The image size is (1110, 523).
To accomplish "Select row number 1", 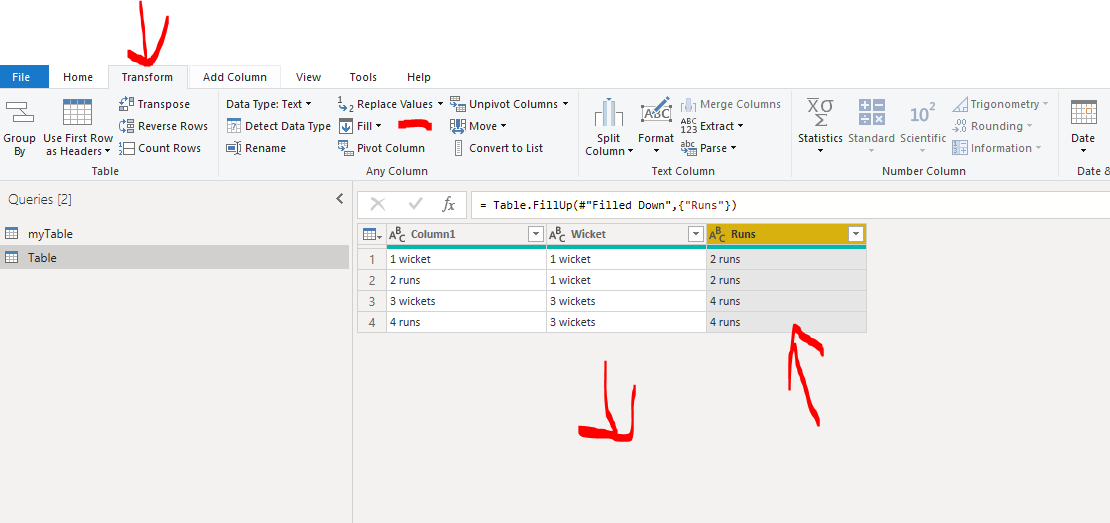I will coord(372,259).
